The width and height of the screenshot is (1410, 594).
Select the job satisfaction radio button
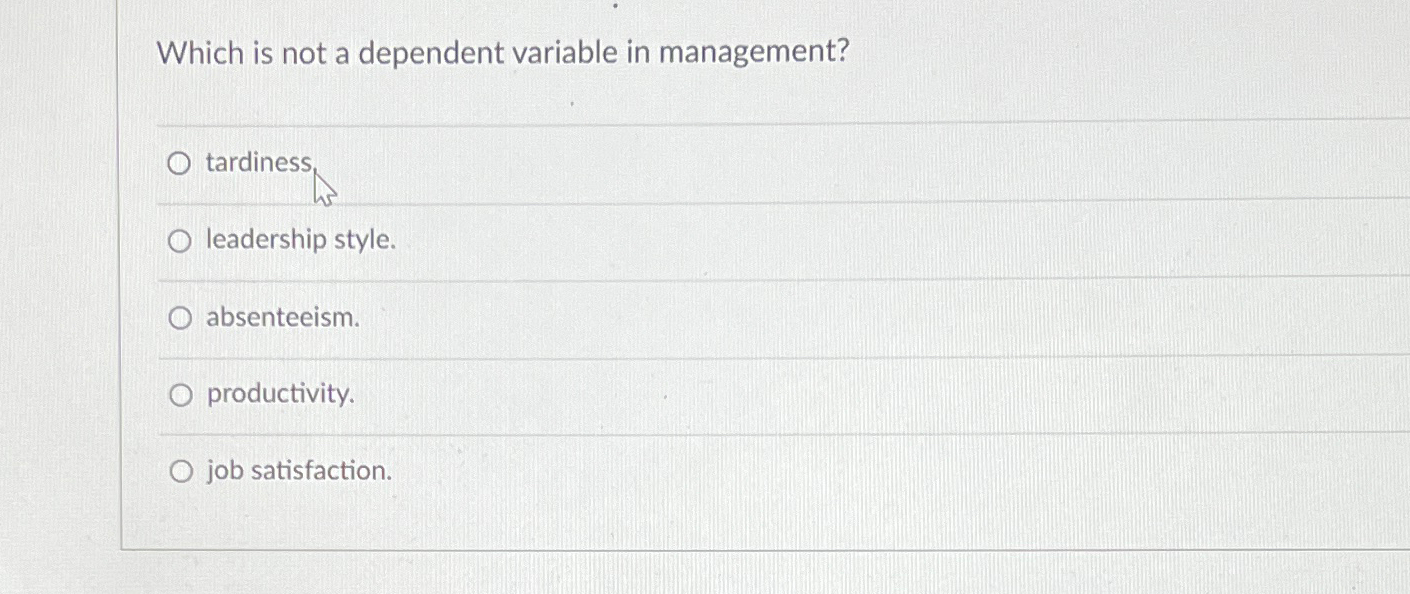click(x=181, y=471)
